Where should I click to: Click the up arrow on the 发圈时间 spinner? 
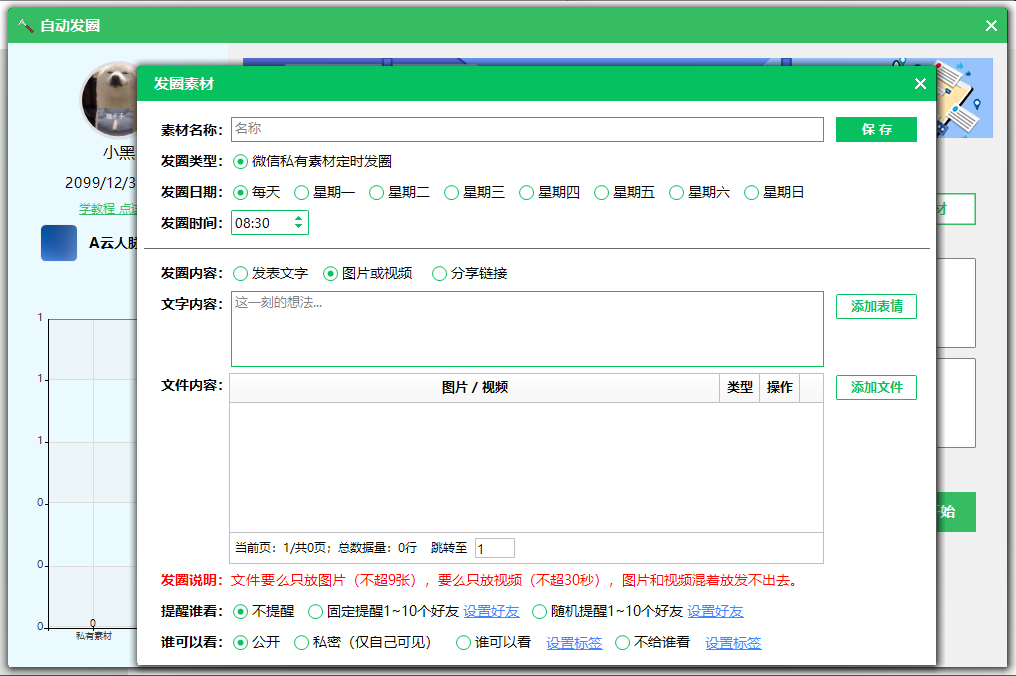coord(300,217)
